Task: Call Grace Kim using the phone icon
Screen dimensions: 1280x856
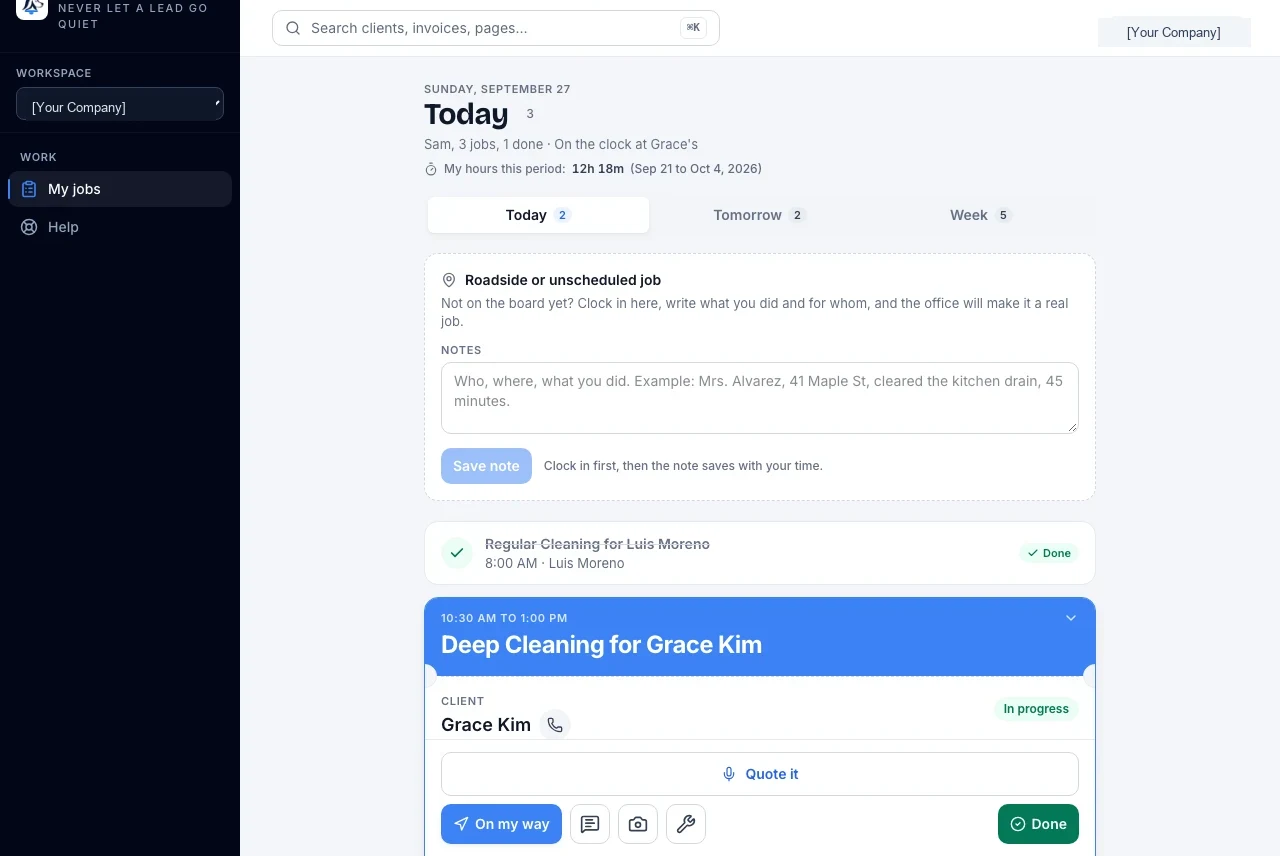Action: tap(555, 725)
